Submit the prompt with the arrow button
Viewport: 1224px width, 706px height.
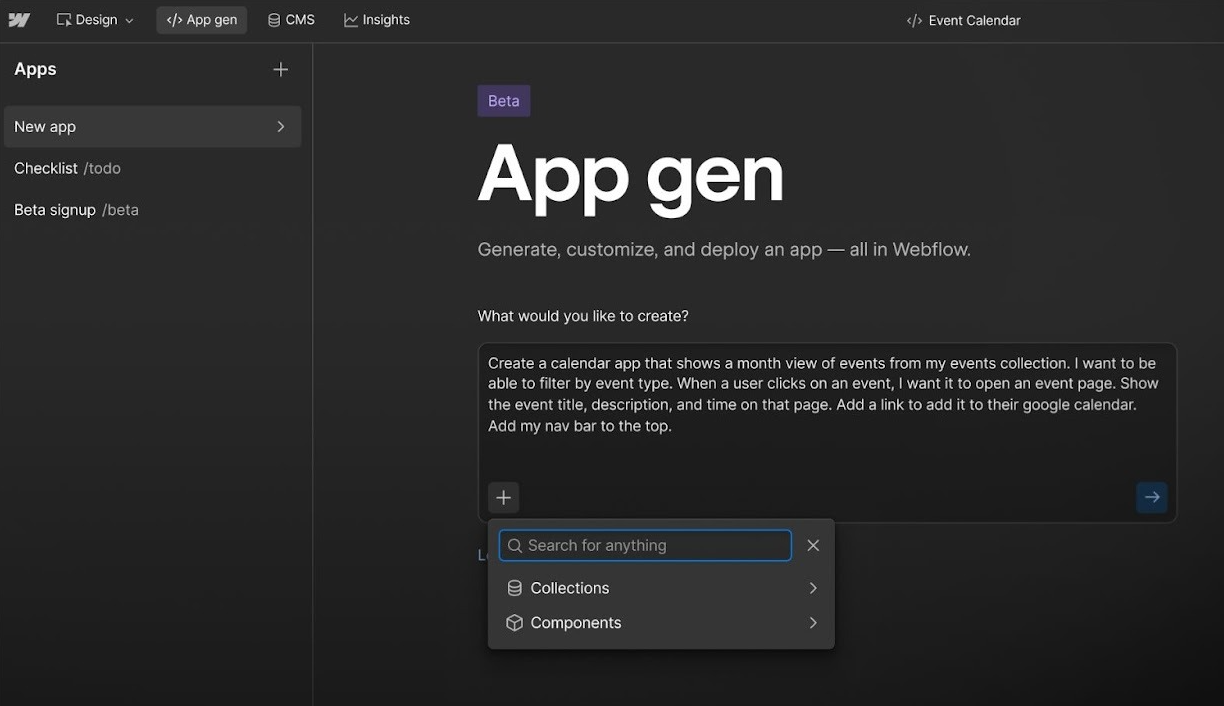pos(1151,497)
